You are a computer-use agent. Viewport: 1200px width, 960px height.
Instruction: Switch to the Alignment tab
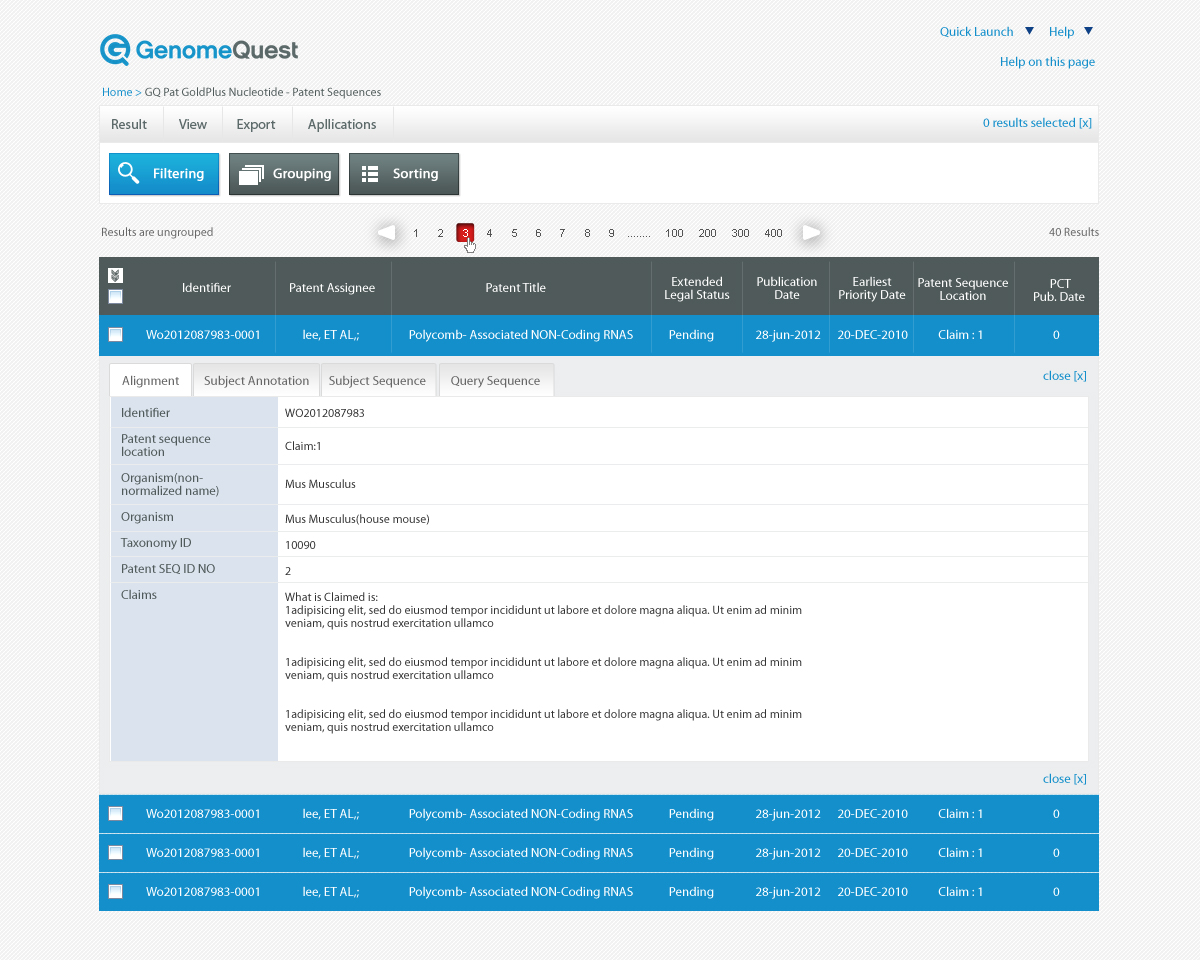[x=150, y=381]
